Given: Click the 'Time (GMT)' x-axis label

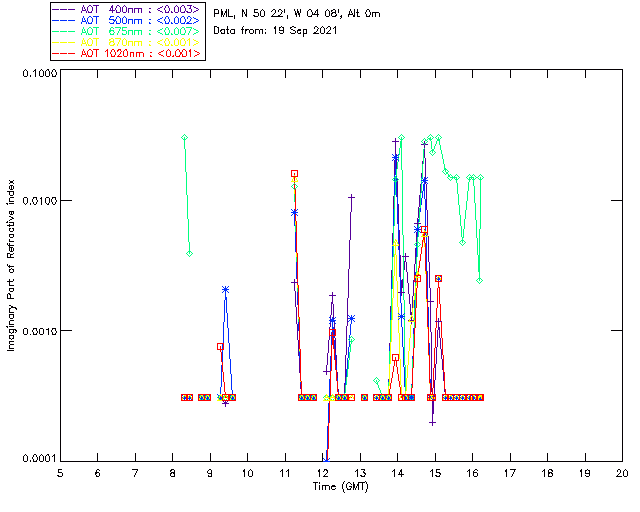Looking at the screenshot, I should pyautogui.click(x=340, y=486).
